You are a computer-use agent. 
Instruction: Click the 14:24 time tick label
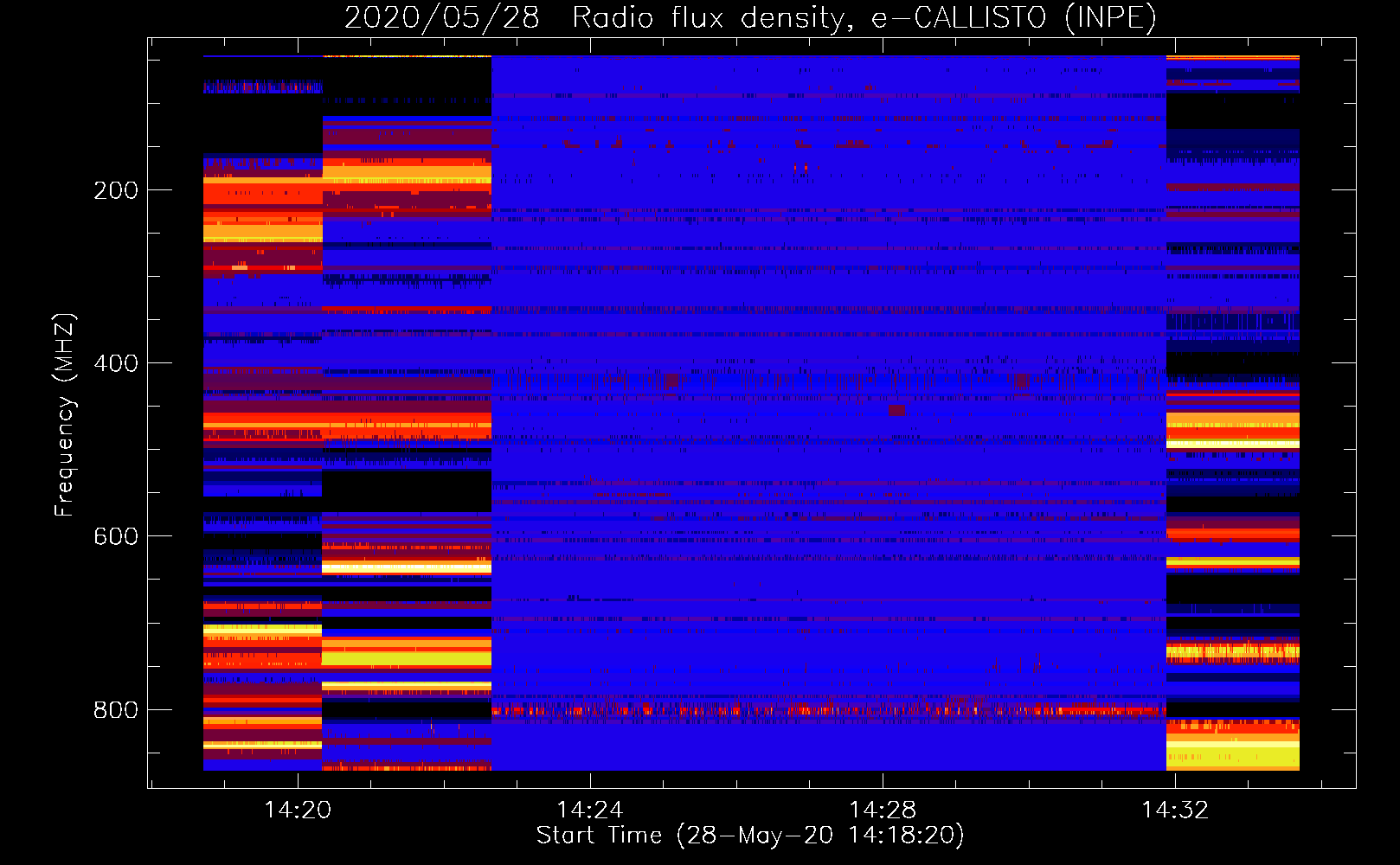pyautogui.click(x=590, y=810)
